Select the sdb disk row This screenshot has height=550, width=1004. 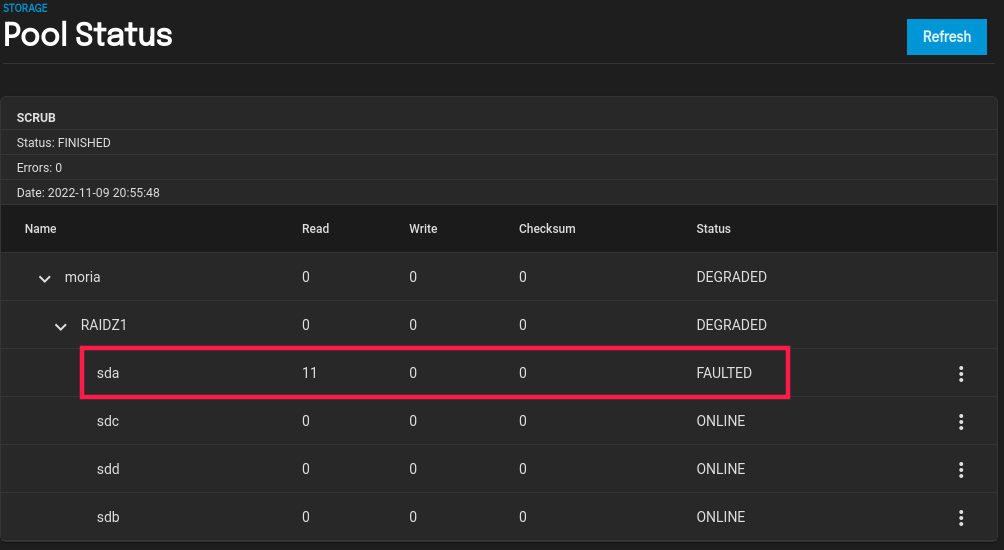click(x=108, y=517)
